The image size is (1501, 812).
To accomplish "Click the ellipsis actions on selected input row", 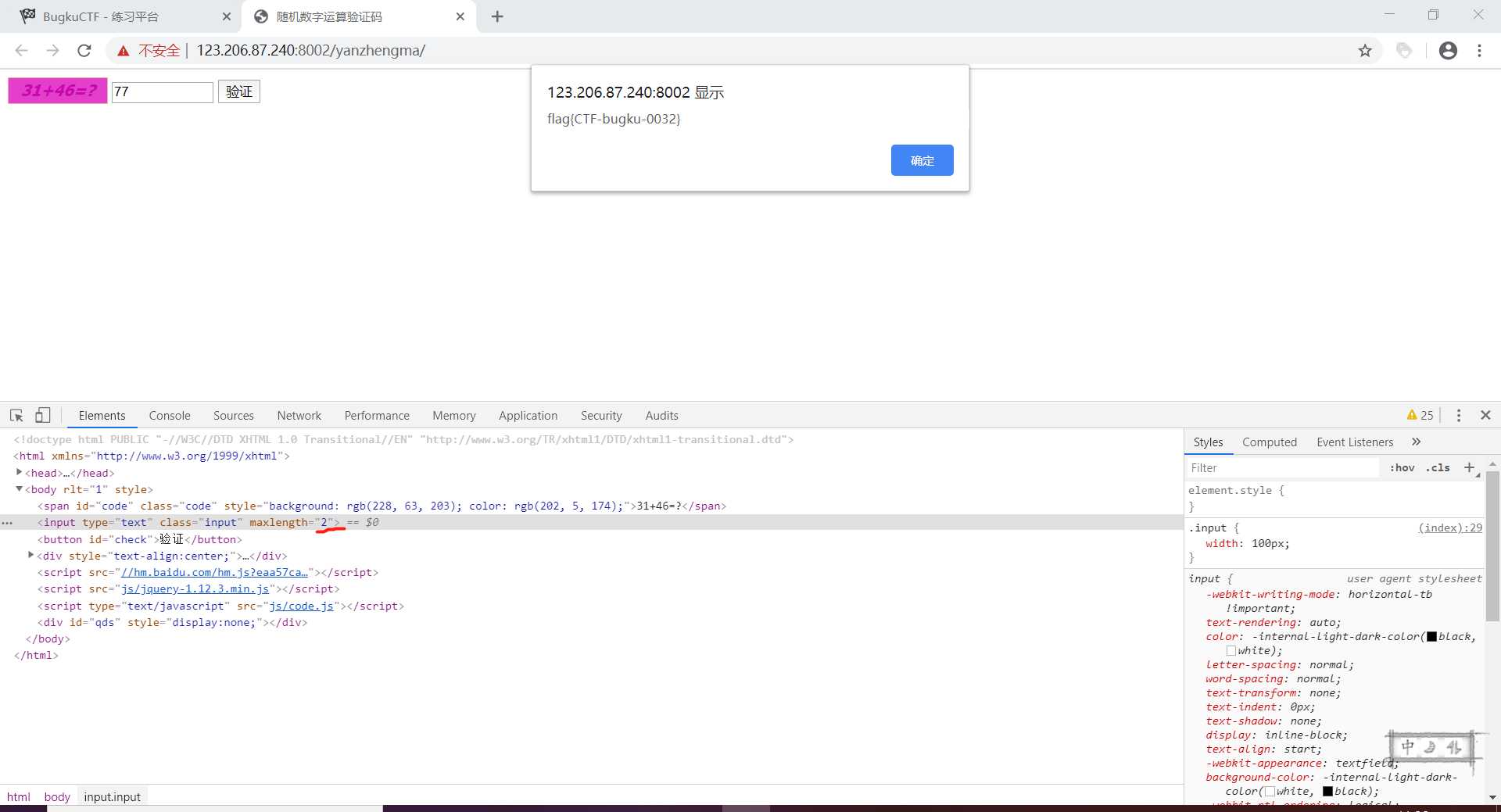I will pyautogui.click(x=7, y=523).
